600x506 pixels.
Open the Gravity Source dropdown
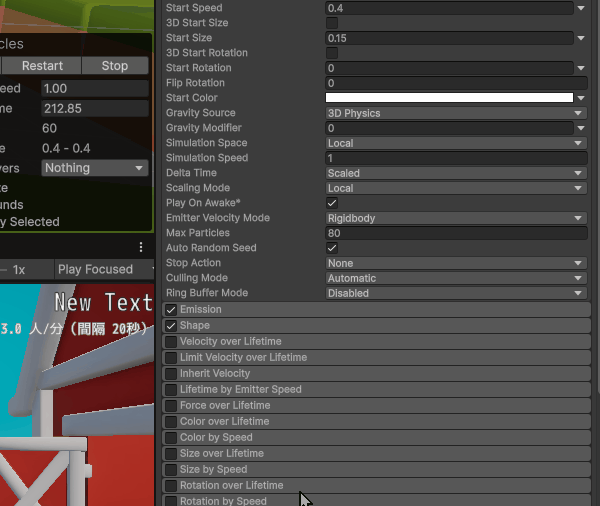point(455,113)
